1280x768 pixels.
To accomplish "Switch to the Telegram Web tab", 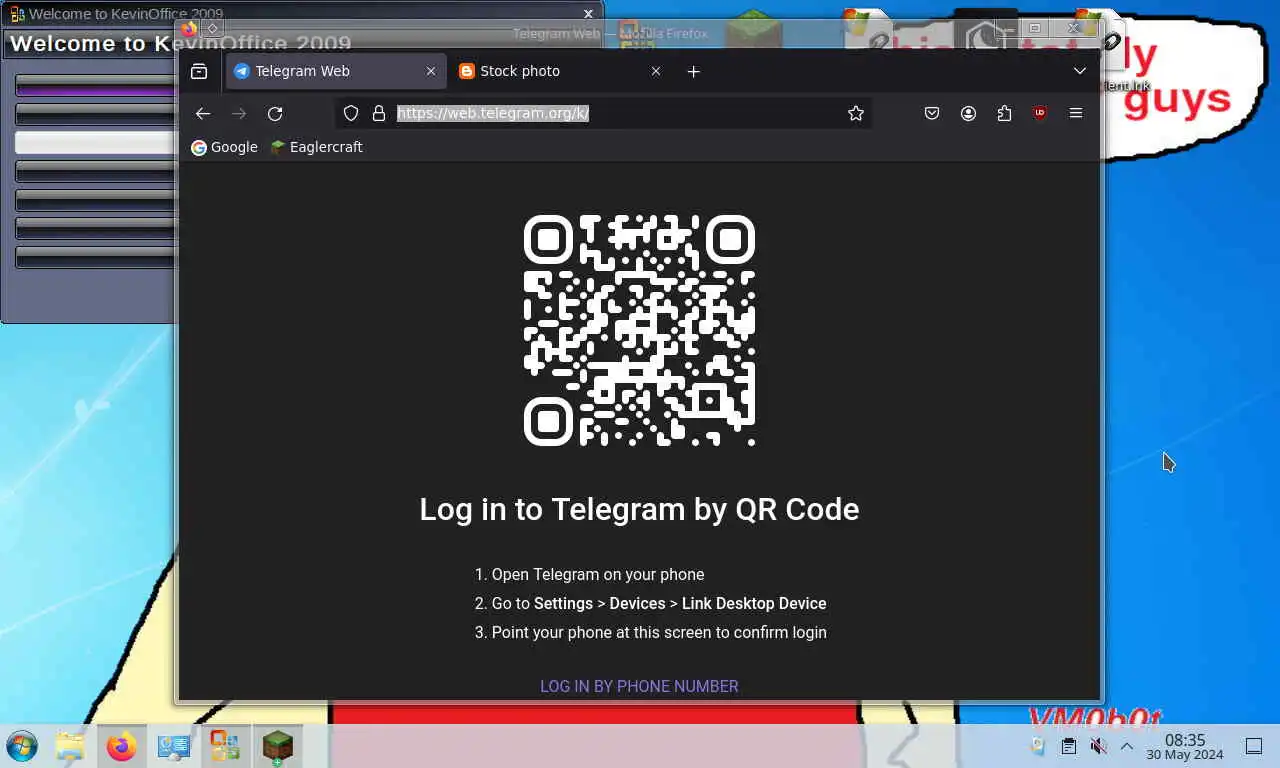I will 337,71.
